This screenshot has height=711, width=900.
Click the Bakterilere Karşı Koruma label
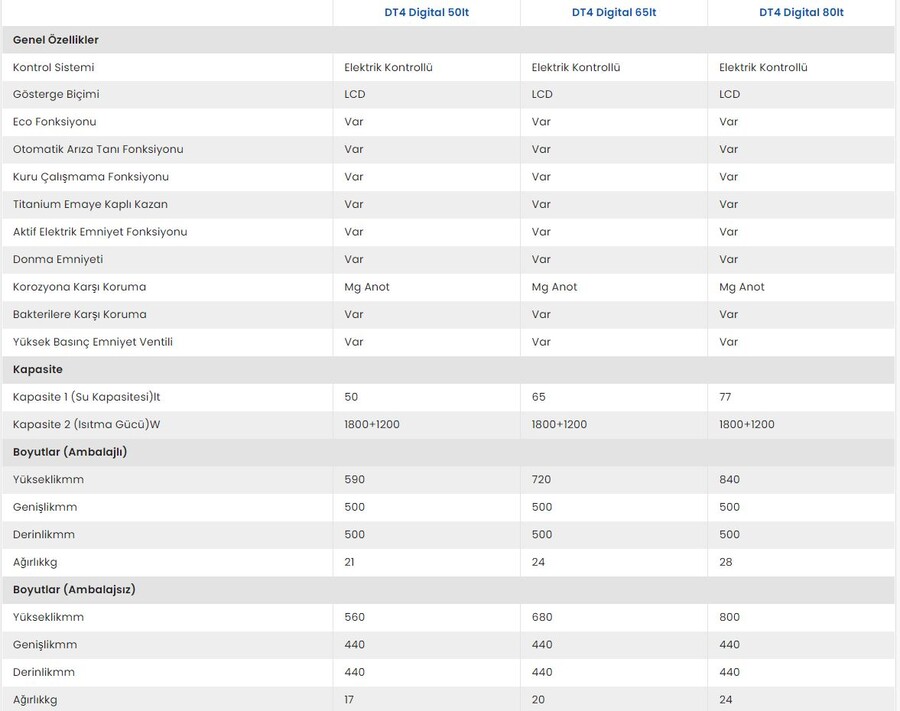tap(80, 314)
